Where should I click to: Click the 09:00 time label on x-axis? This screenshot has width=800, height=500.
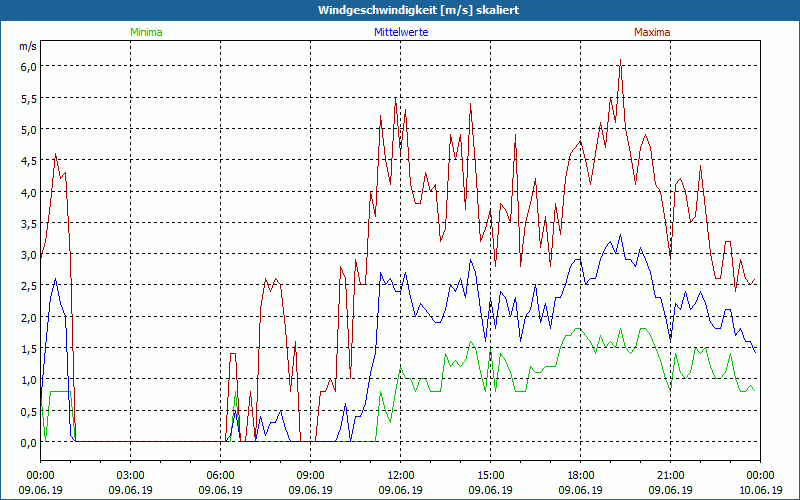pyautogui.click(x=311, y=476)
